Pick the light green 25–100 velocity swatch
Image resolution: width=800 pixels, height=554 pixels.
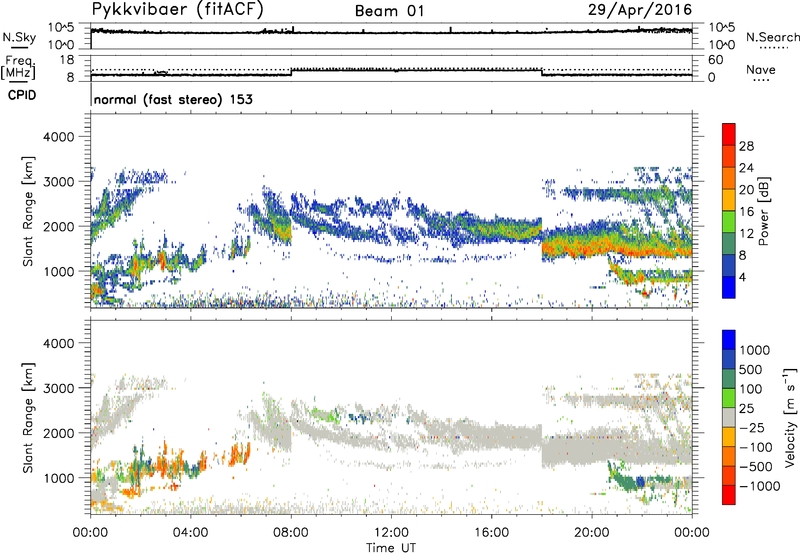coord(729,398)
